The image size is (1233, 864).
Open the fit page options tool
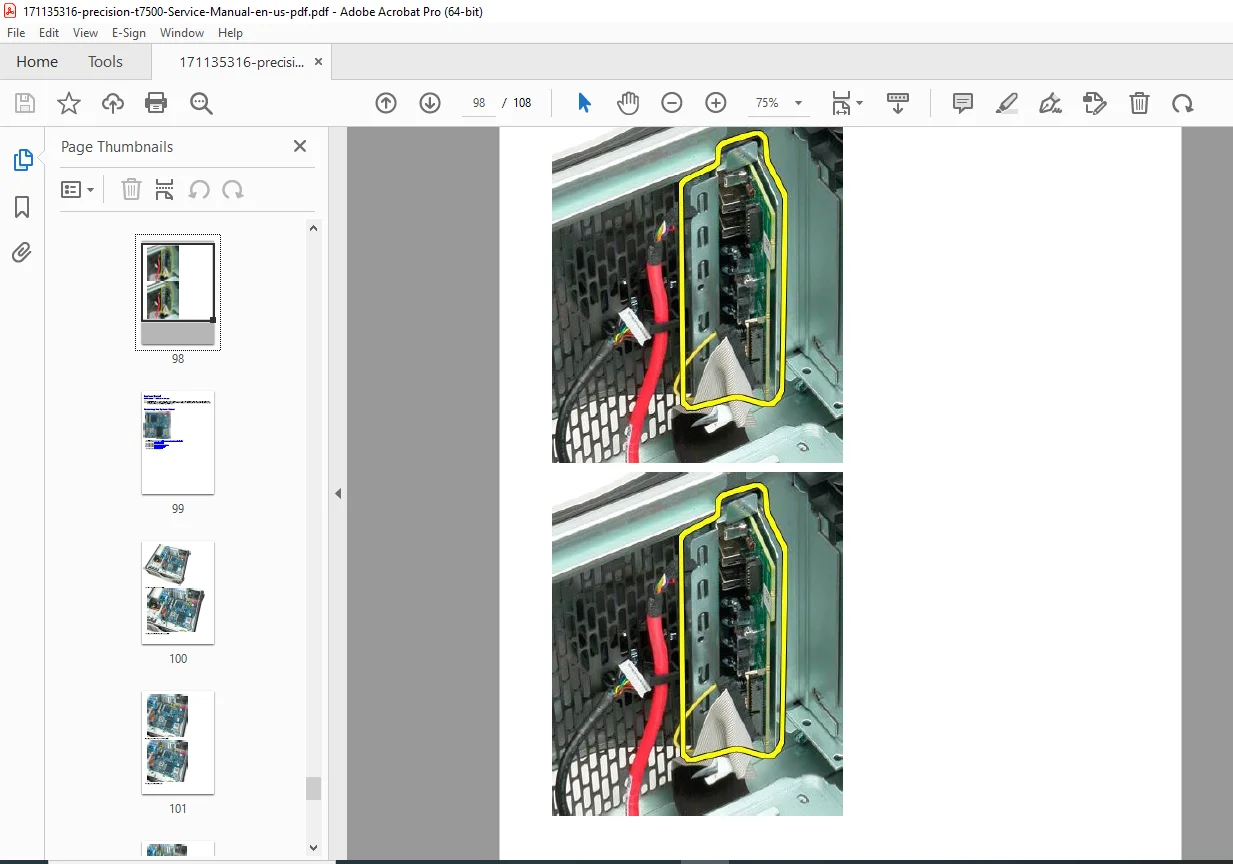pos(847,103)
